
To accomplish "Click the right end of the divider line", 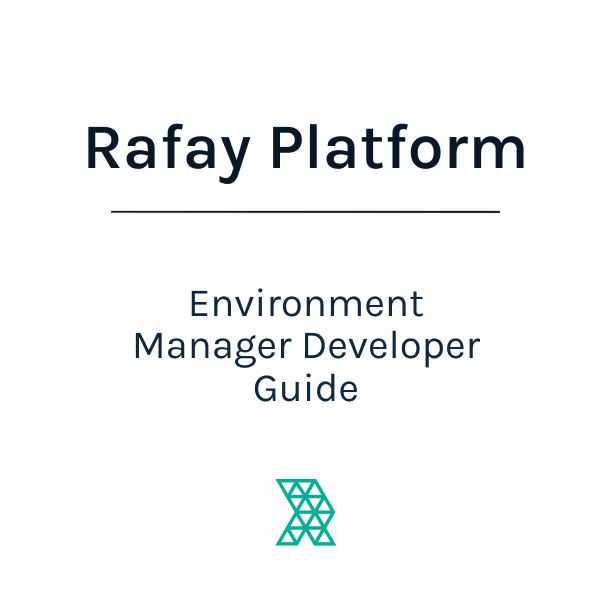I will 497,212.
